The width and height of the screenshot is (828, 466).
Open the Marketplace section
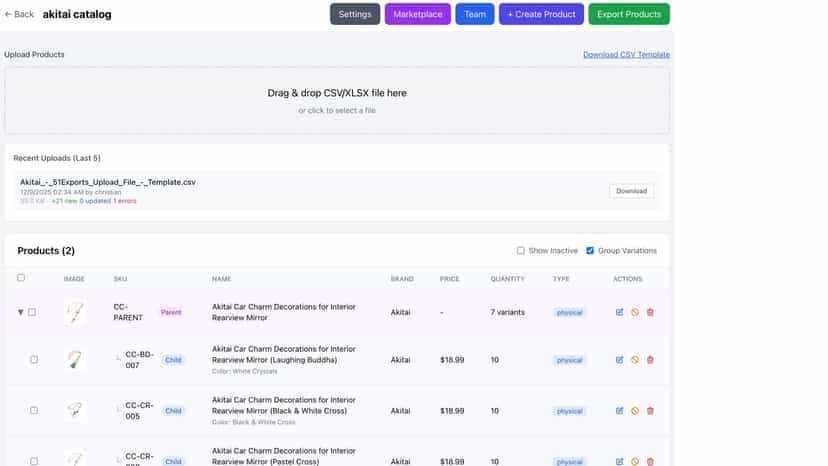(x=418, y=14)
